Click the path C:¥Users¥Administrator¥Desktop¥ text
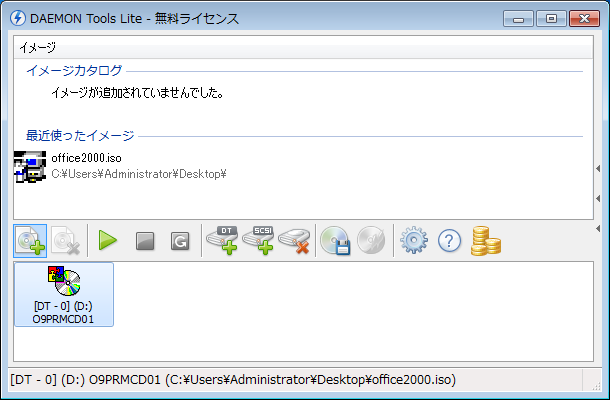Screen dimensions: 610x400 coord(139,174)
